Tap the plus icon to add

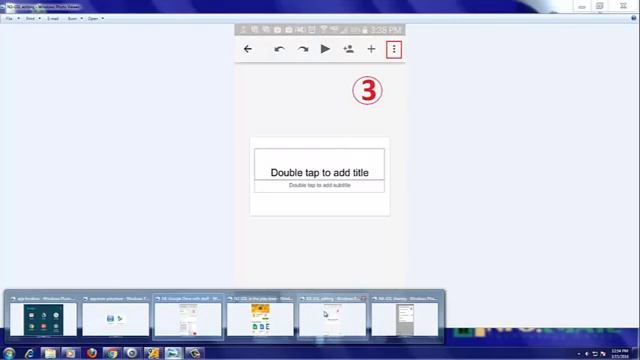(371, 49)
